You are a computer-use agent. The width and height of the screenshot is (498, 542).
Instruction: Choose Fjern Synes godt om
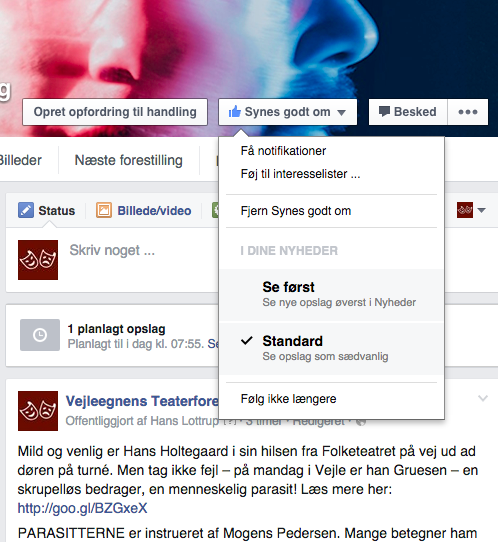tap(296, 211)
